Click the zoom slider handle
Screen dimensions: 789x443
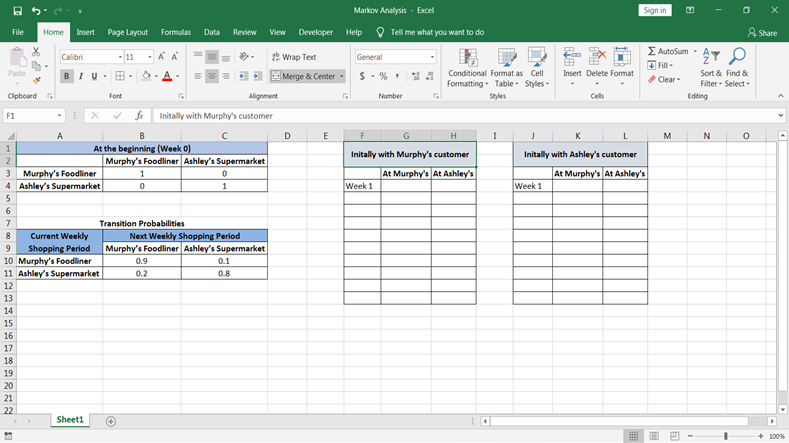pyautogui.click(x=726, y=436)
